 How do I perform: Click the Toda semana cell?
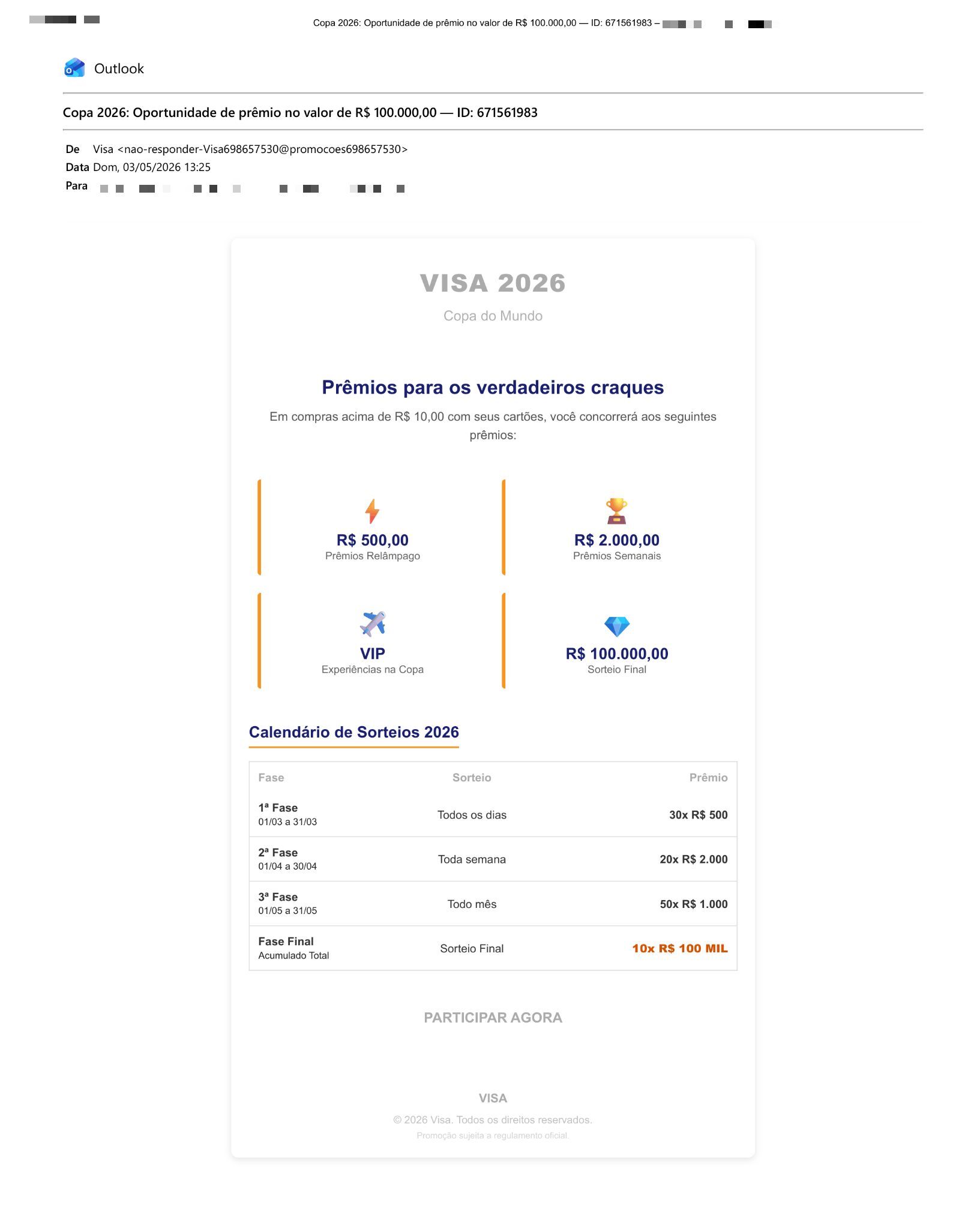[472, 859]
